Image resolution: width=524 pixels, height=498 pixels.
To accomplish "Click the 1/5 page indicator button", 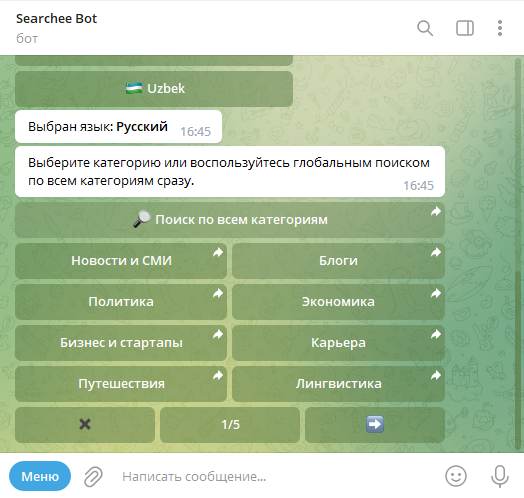I will [230, 424].
